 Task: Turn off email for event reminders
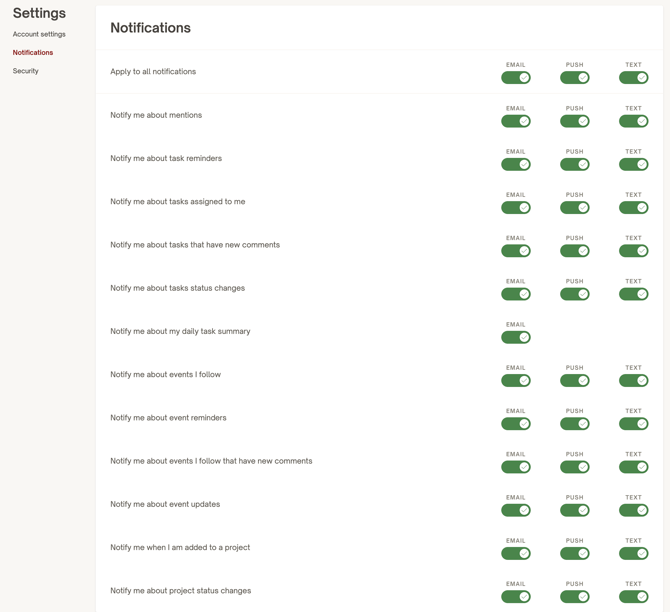pyautogui.click(x=516, y=424)
